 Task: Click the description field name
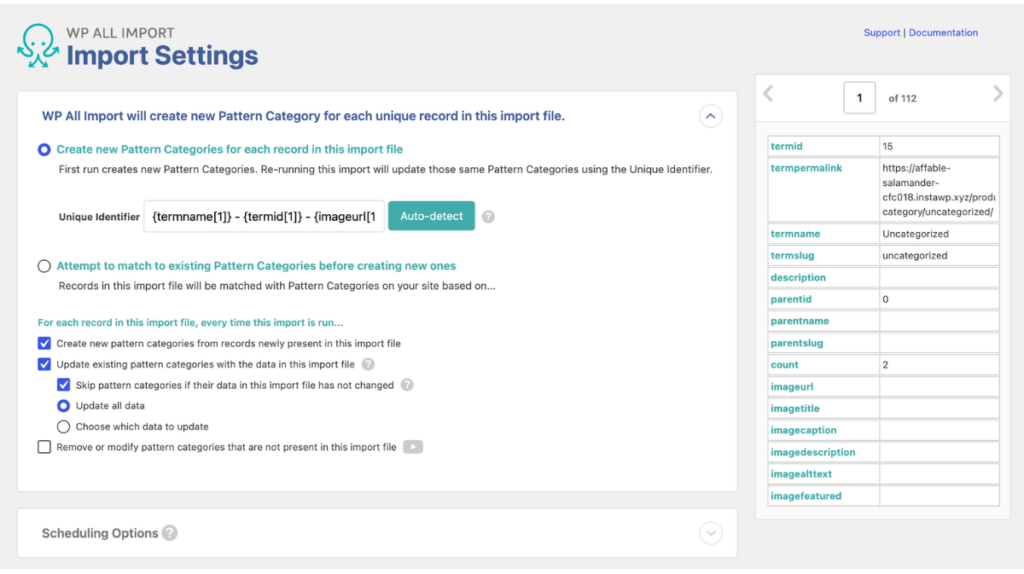click(798, 278)
